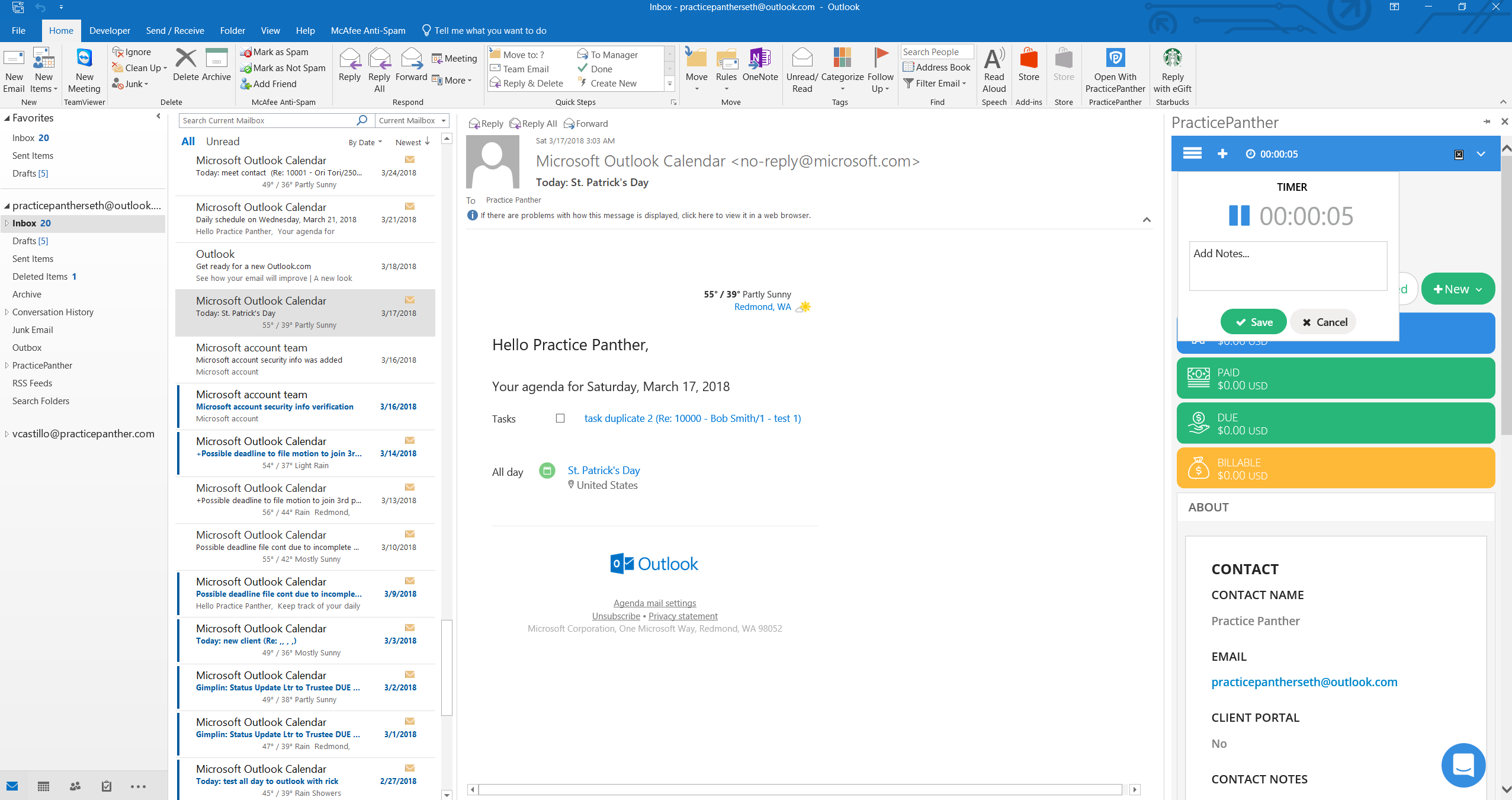Image resolution: width=1512 pixels, height=800 pixels.
Task: Toggle Newest sort order
Action: click(412, 142)
